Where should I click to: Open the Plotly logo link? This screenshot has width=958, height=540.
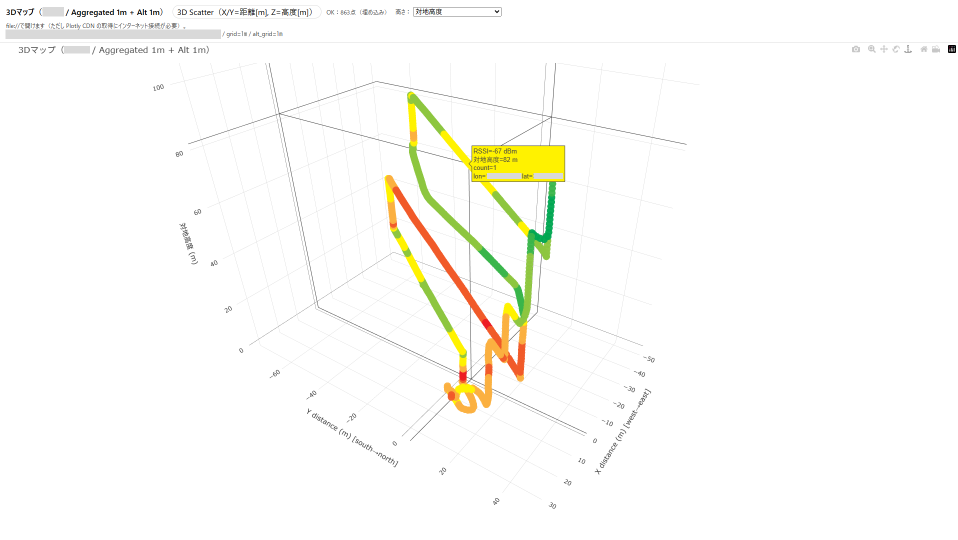[951, 49]
